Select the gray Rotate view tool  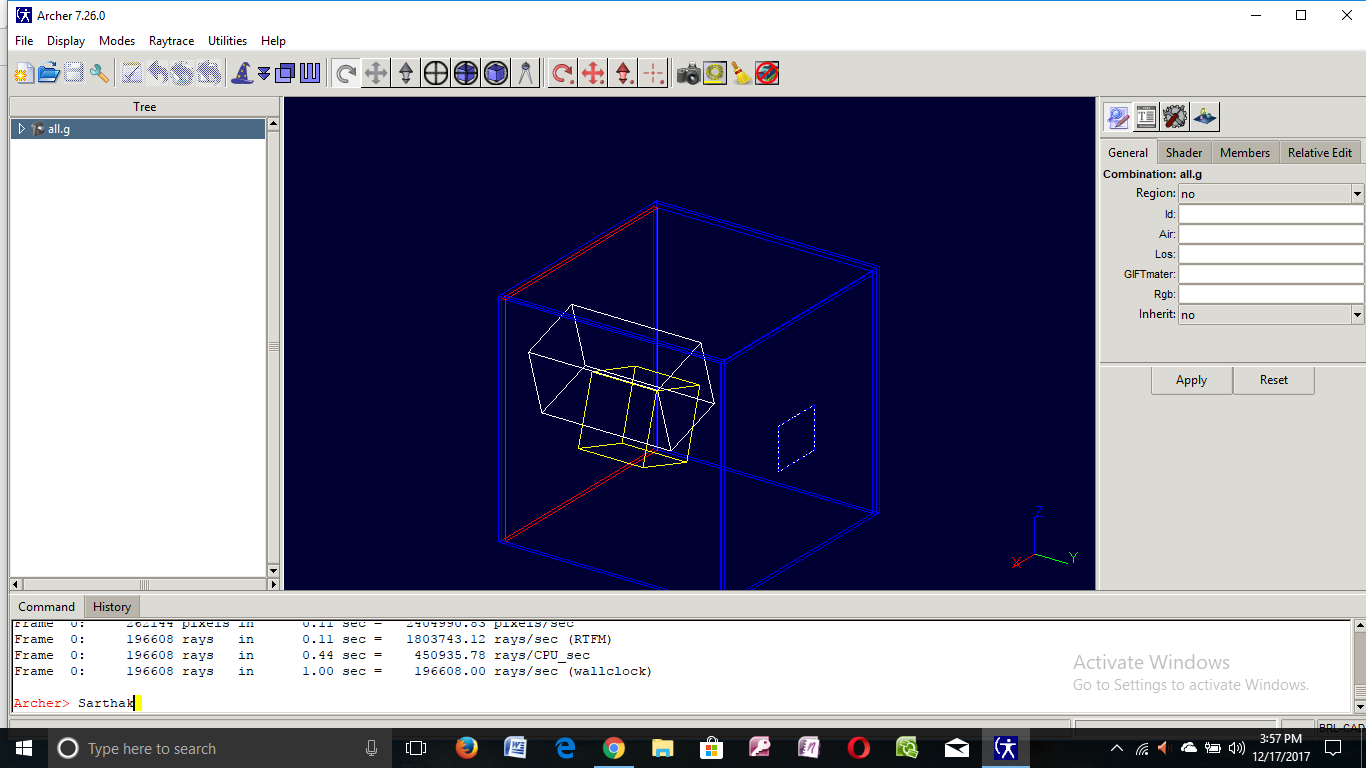tap(346, 73)
